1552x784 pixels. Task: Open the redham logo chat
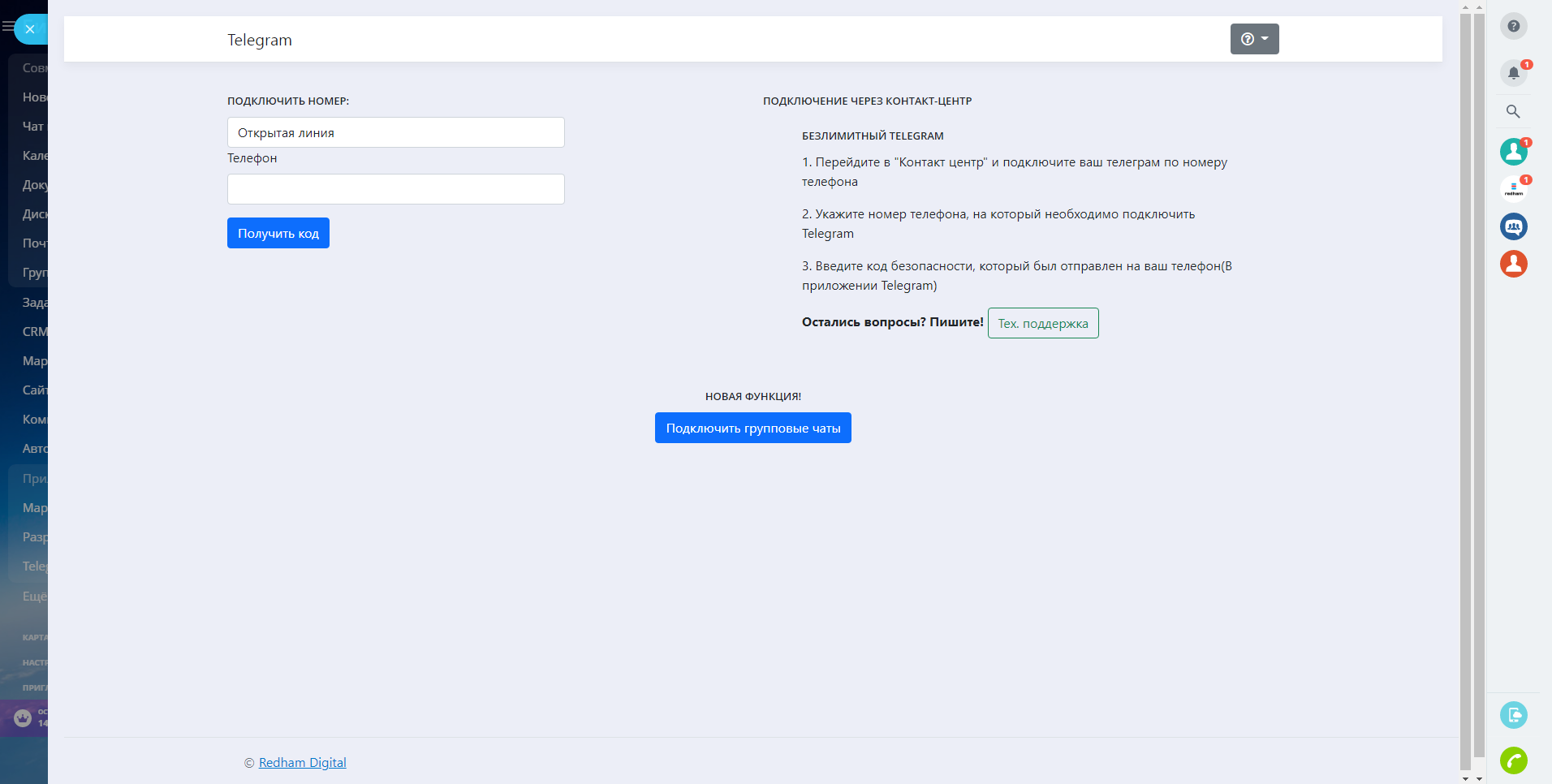[x=1513, y=189]
